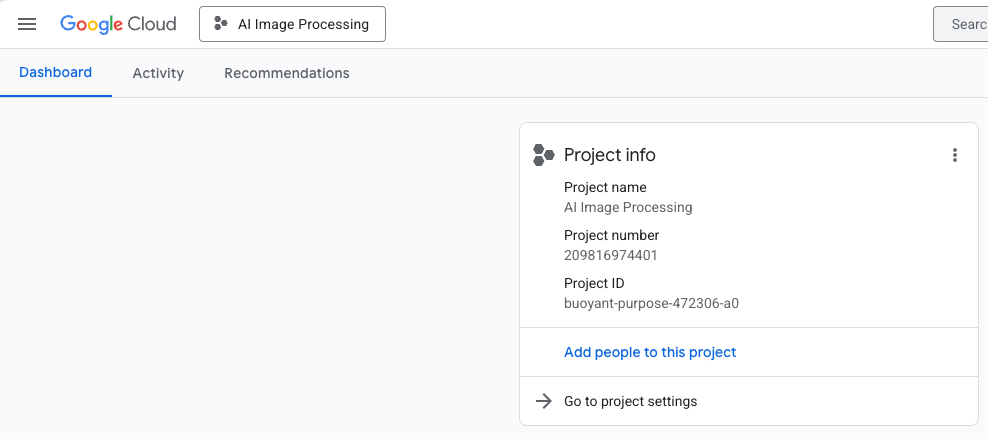Click the arrow icon beside project settings

(543, 401)
